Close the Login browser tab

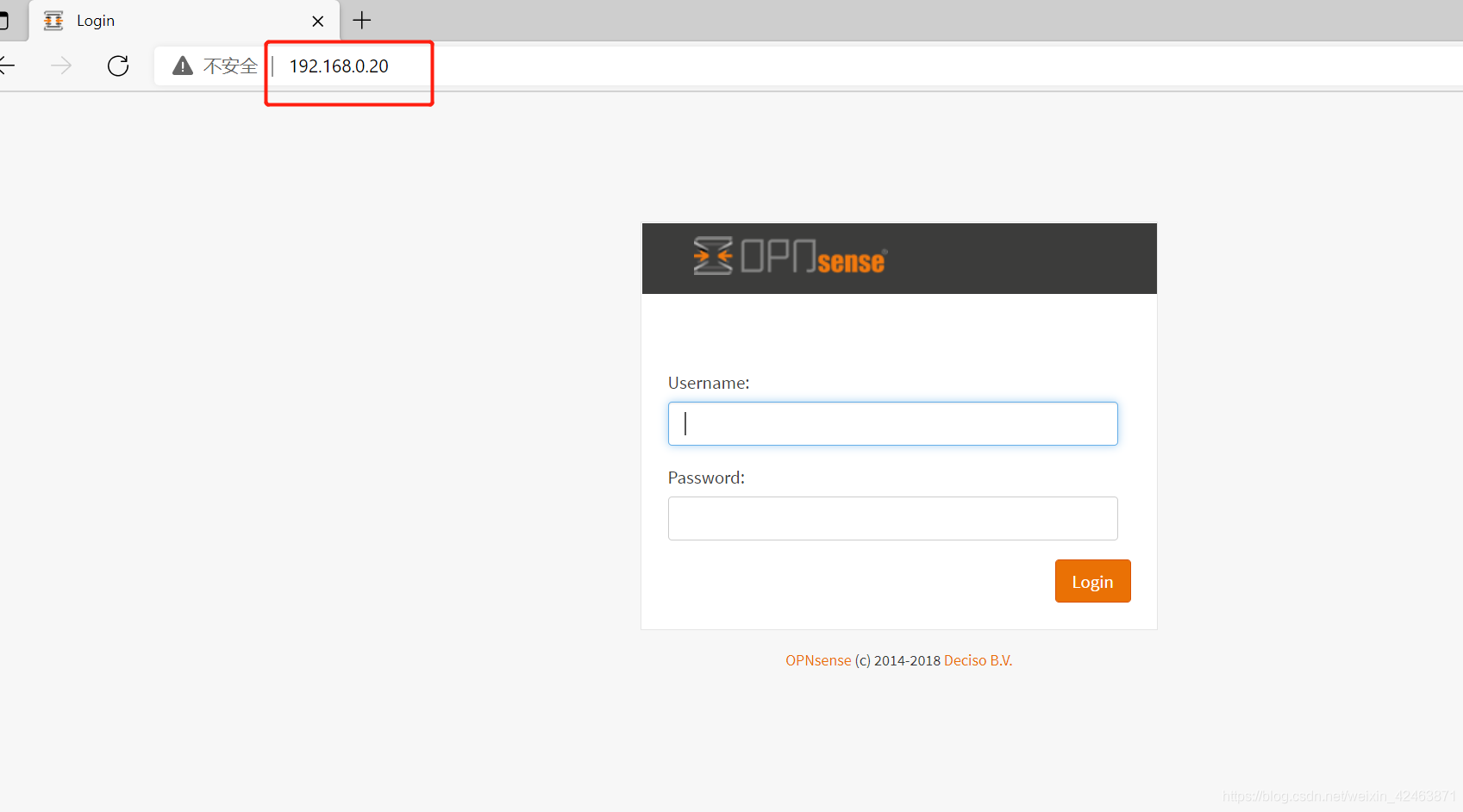(318, 21)
